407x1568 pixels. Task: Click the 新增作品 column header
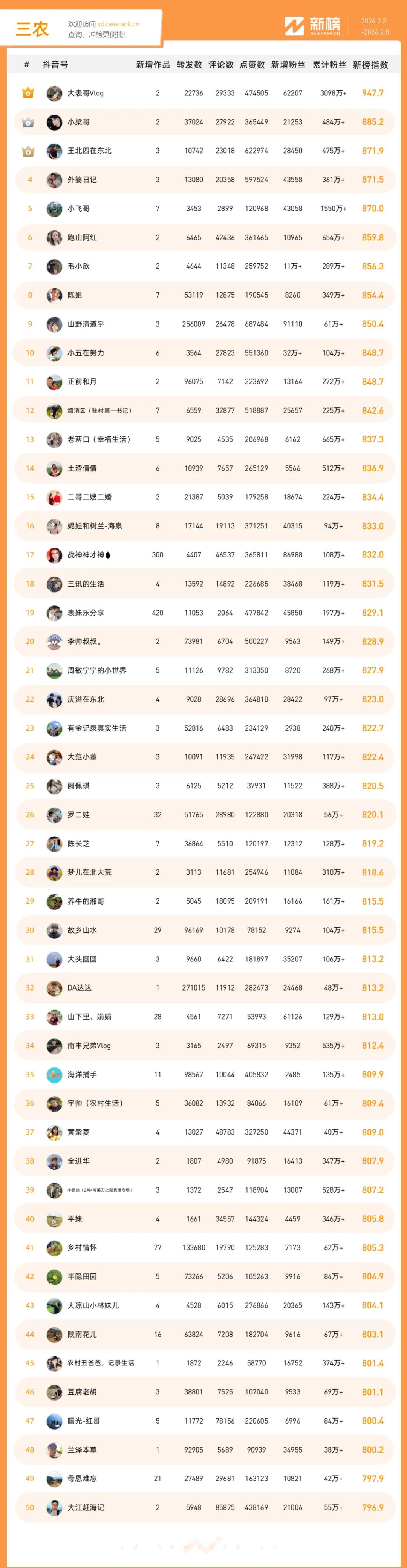153,65
